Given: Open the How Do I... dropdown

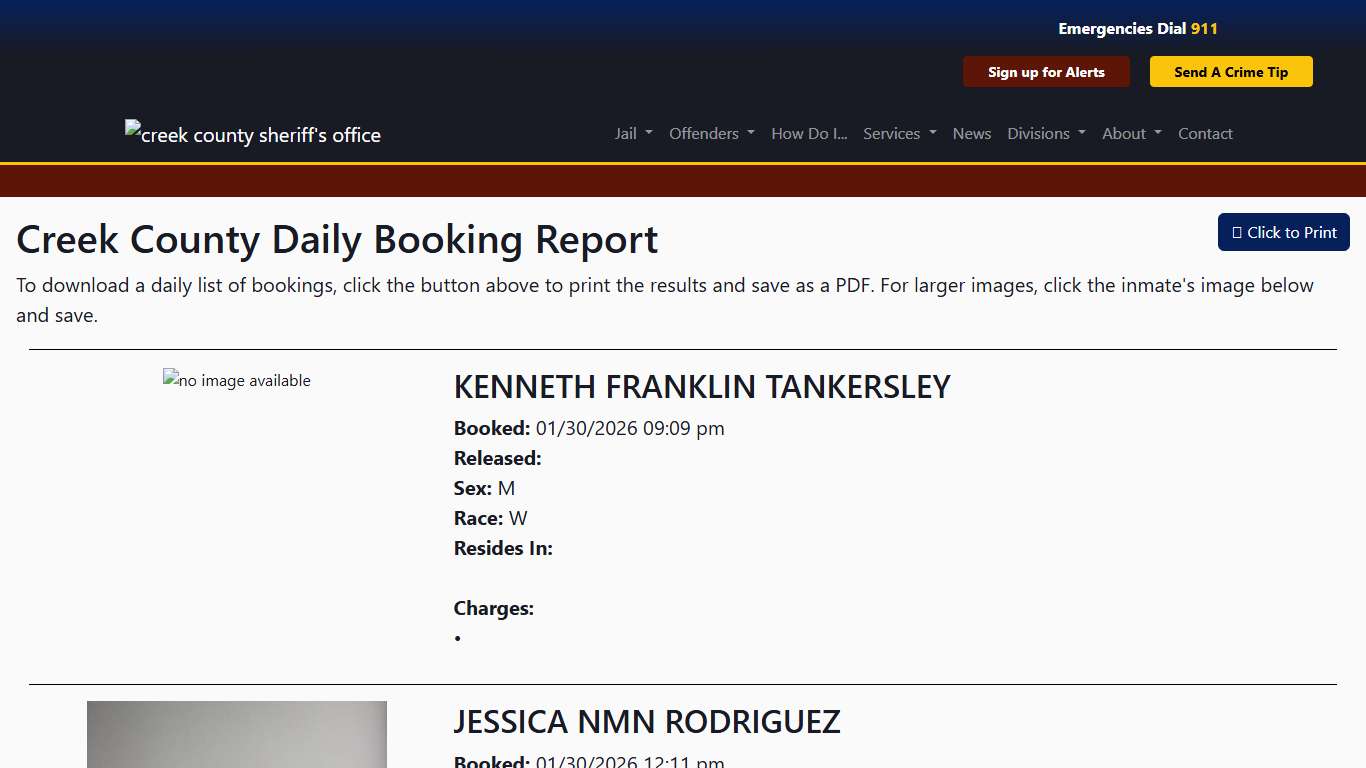Looking at the screenshot, I should click(x=808, y=133).
